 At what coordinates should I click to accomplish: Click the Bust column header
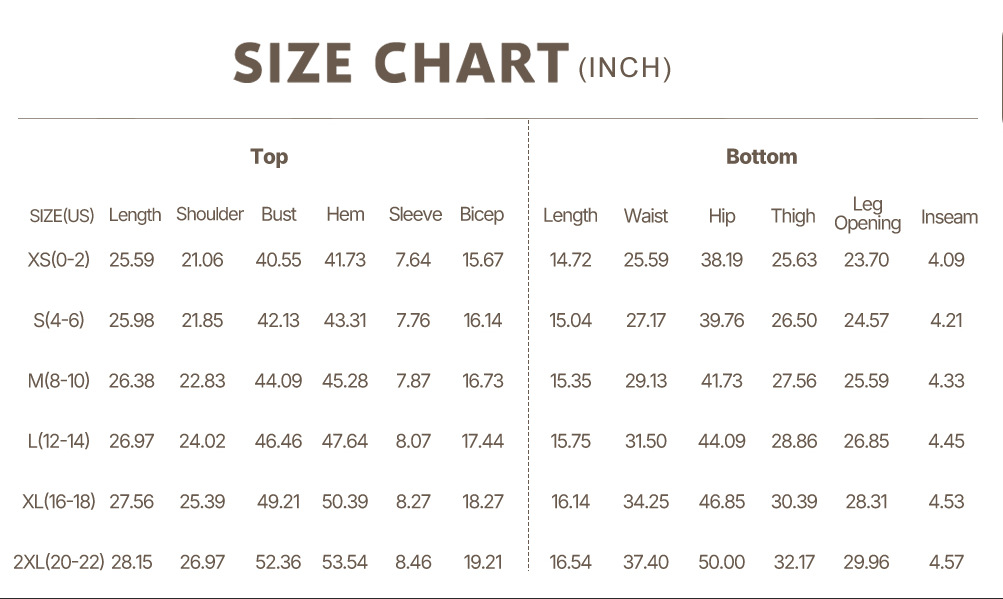(279, 214)
